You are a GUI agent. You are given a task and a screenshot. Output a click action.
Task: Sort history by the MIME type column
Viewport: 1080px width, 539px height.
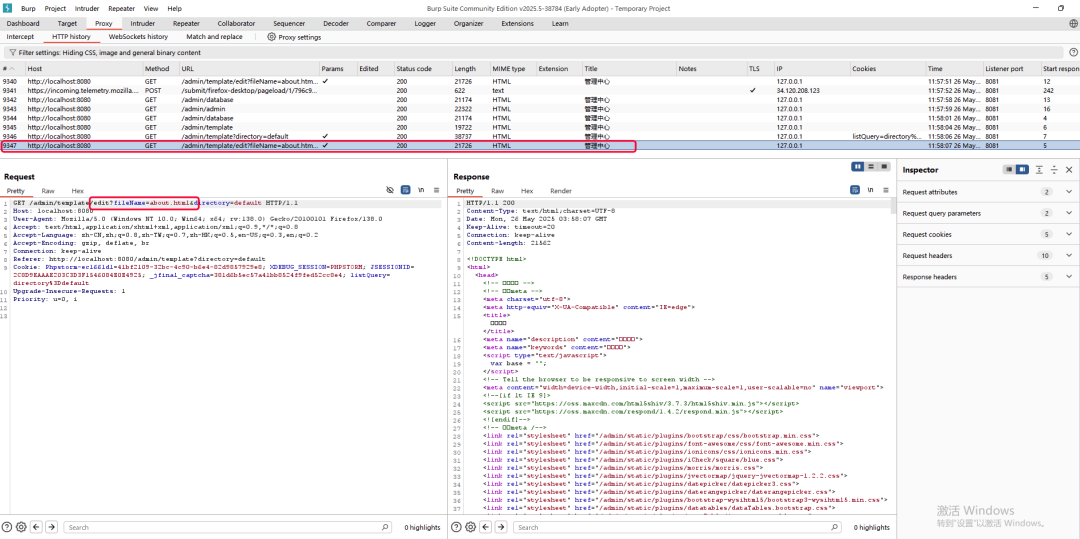pyautogui.click(x=512, y=69)
